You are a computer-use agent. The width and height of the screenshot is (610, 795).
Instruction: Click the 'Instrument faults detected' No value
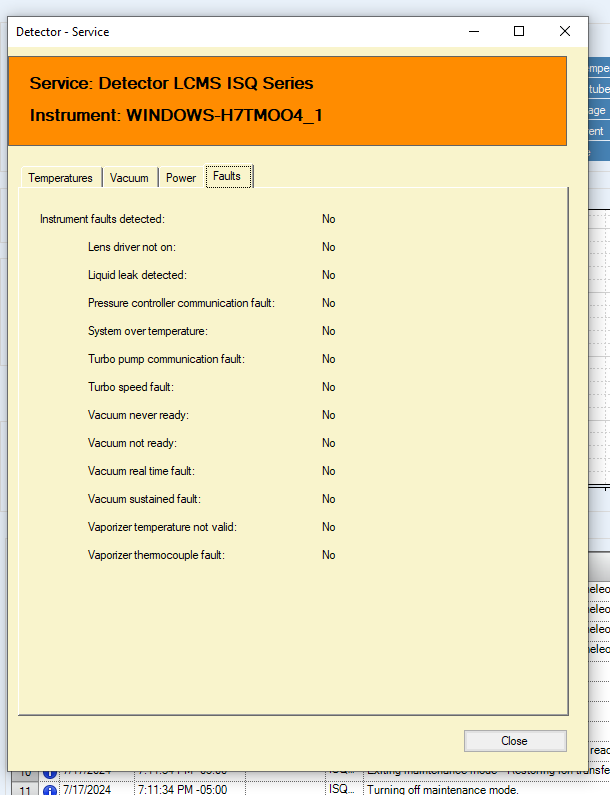[328, 219]
